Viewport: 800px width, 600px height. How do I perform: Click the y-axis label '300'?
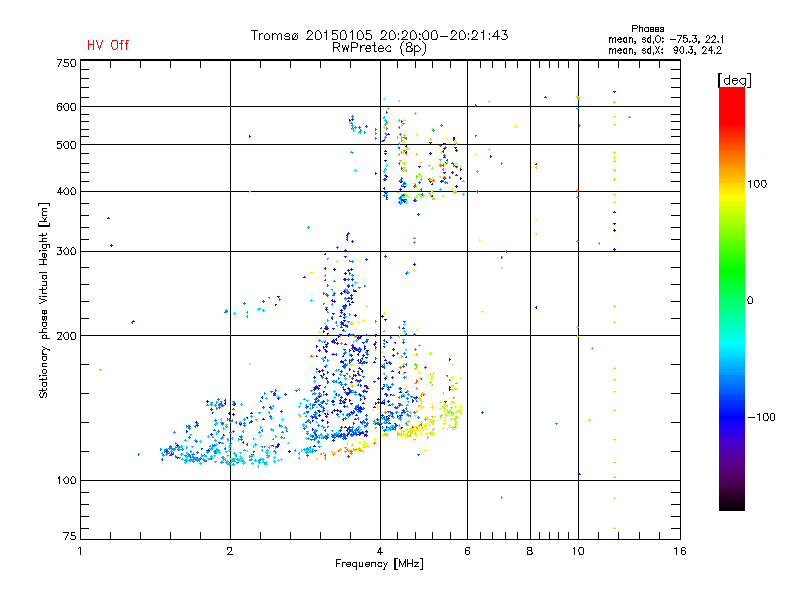click(66, 252)
